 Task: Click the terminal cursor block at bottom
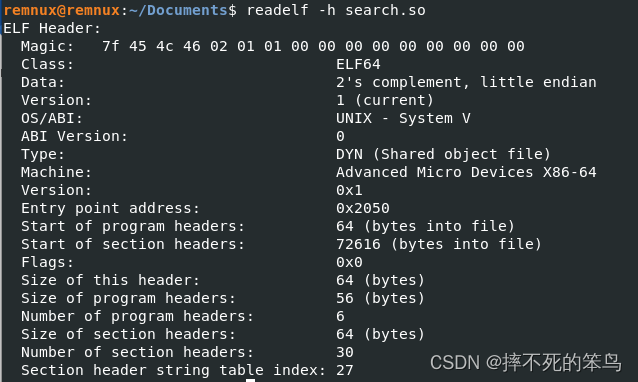tap(251, 380)
